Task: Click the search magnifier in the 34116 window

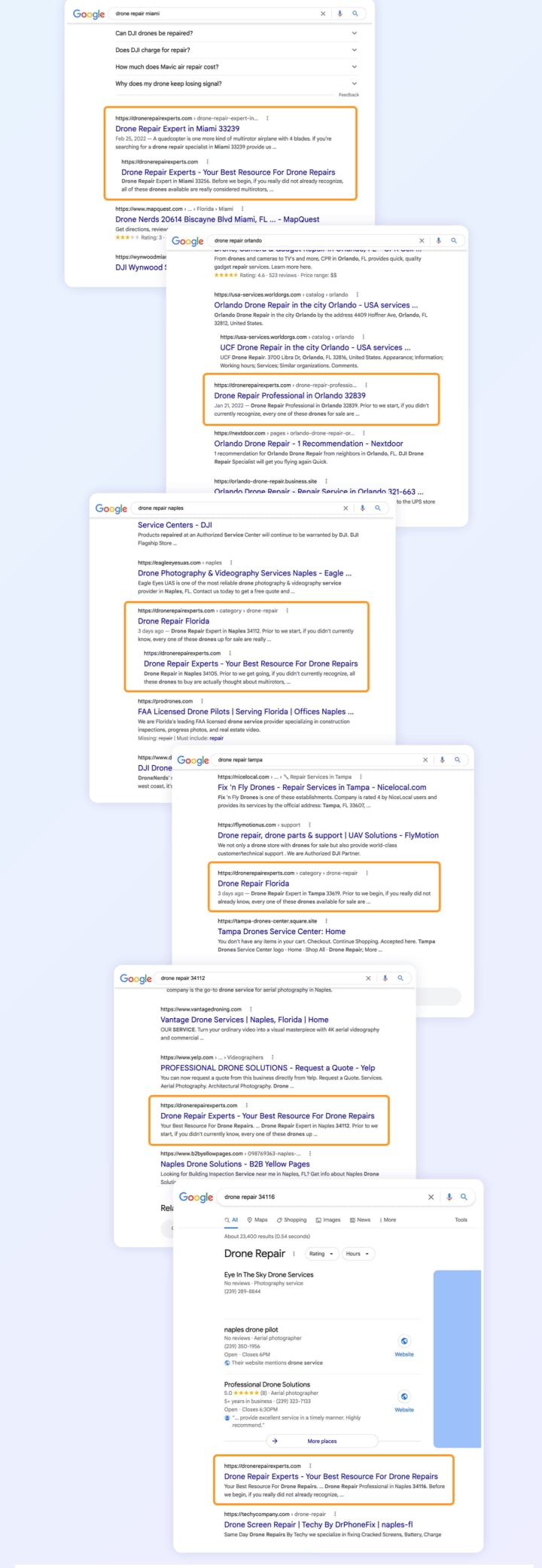Action: click(x=464, y=1197)
